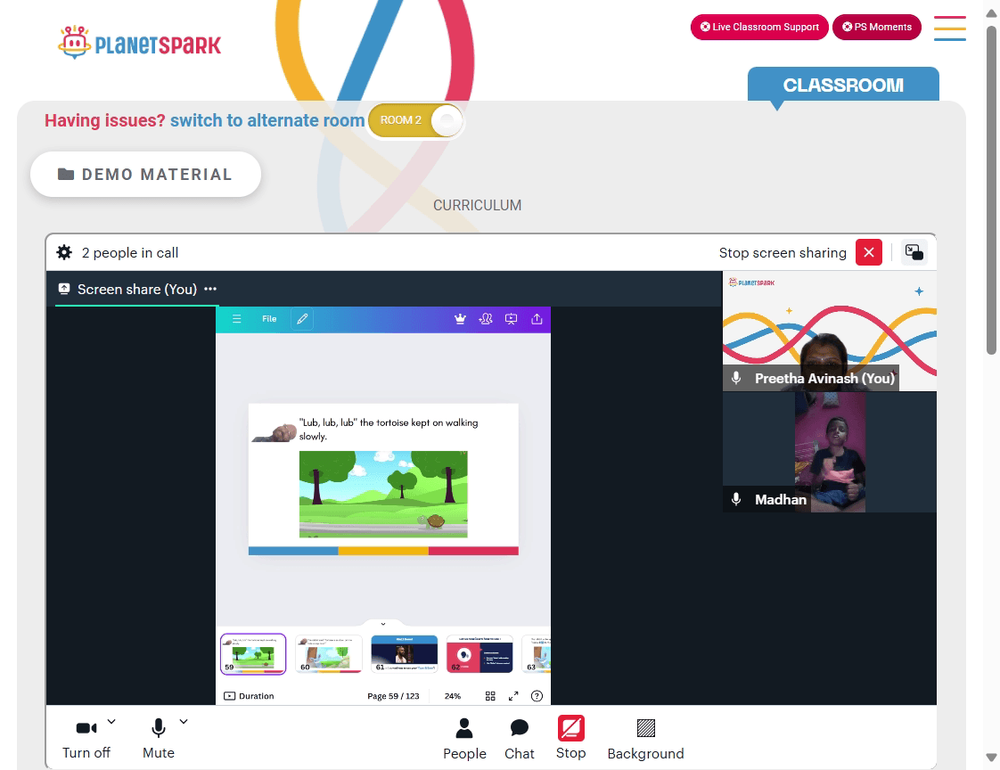Select Preetha Avinash video tile
This screenshot has height=770, width=1000.
click(830, 331)
